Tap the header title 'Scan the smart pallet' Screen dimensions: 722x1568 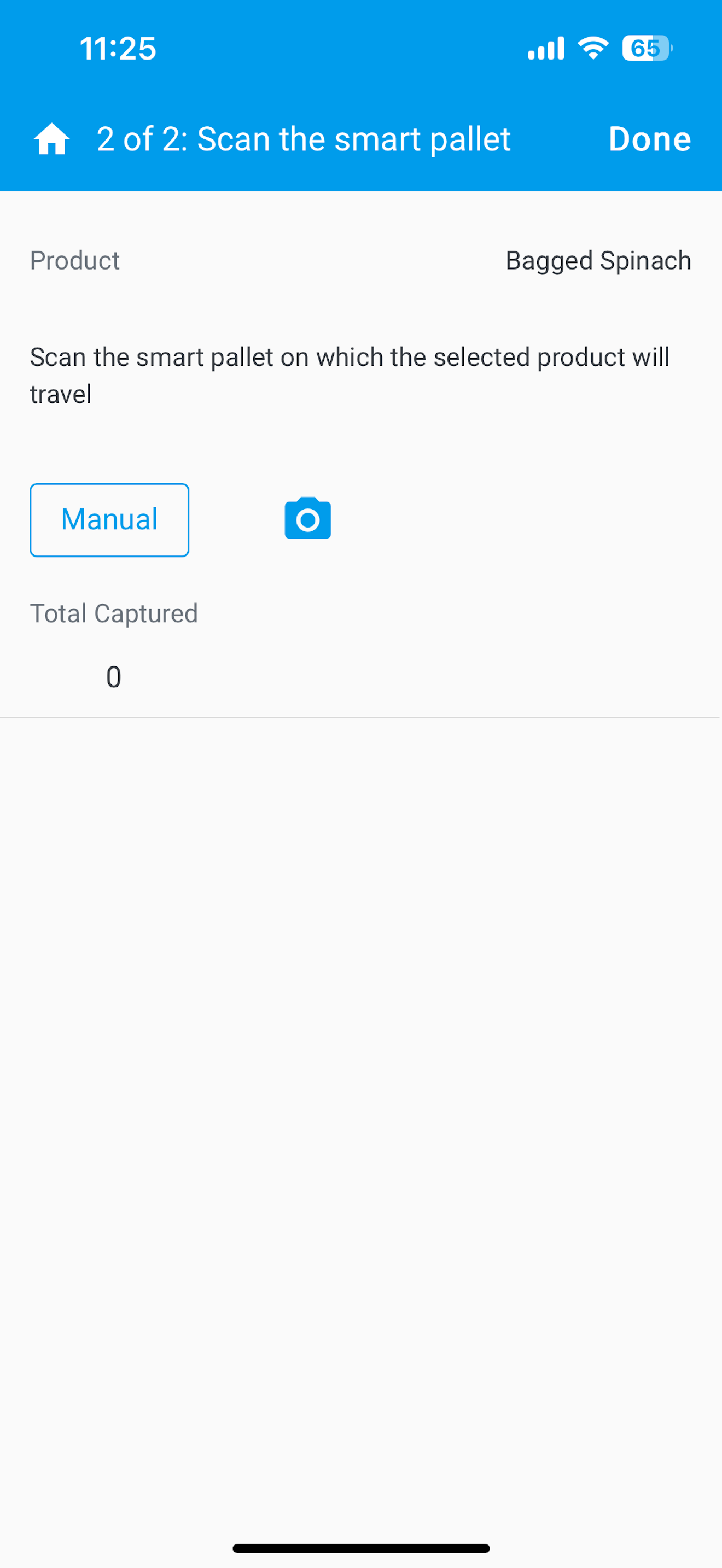pyautogui.click(x=354, y=139)
